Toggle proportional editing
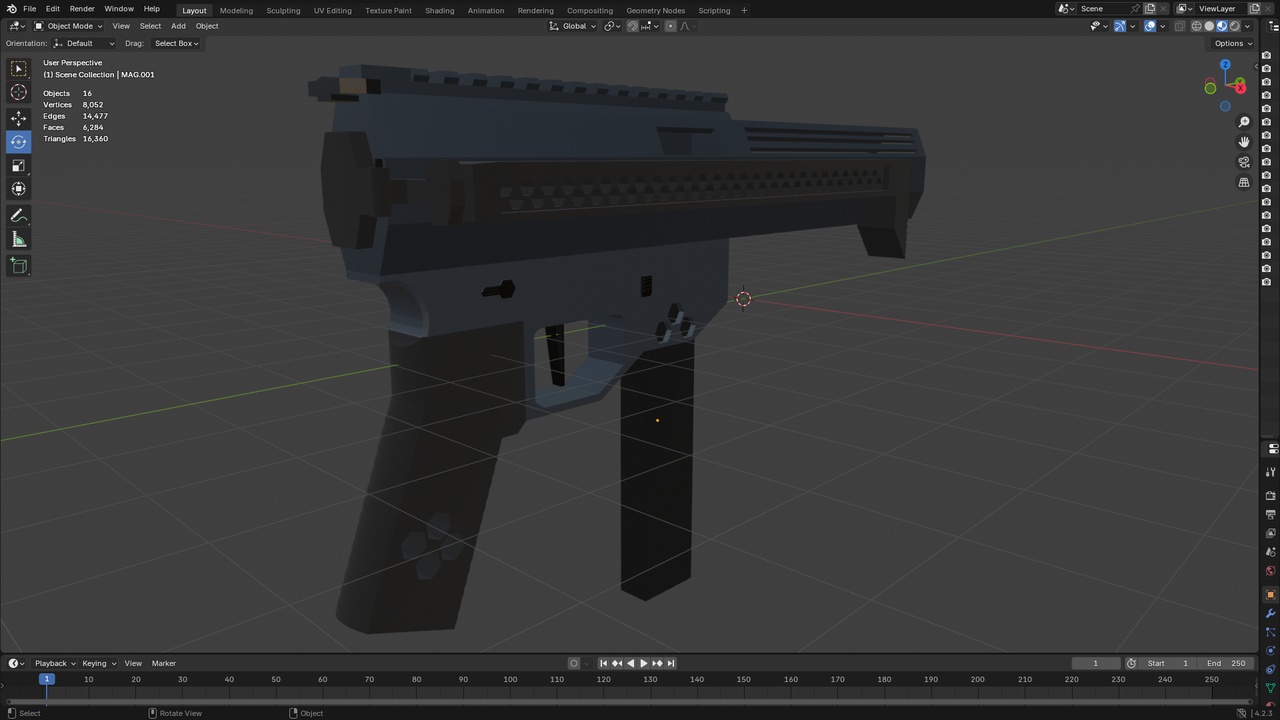The image size is (1280, 720). click(670, 26)
